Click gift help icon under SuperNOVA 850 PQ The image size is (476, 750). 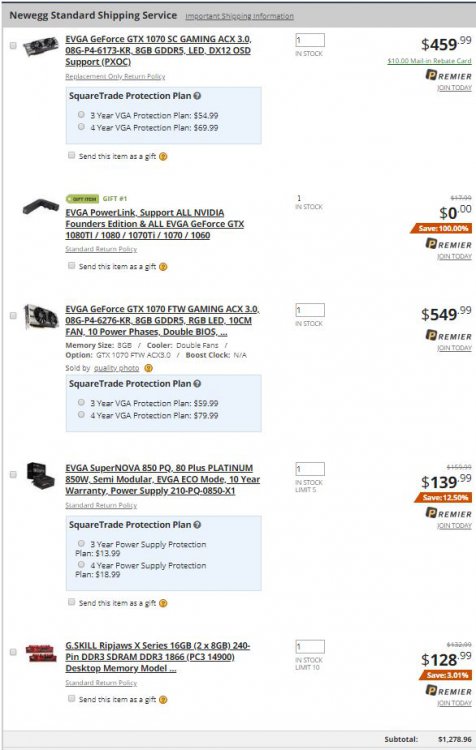tap(163, 603)
